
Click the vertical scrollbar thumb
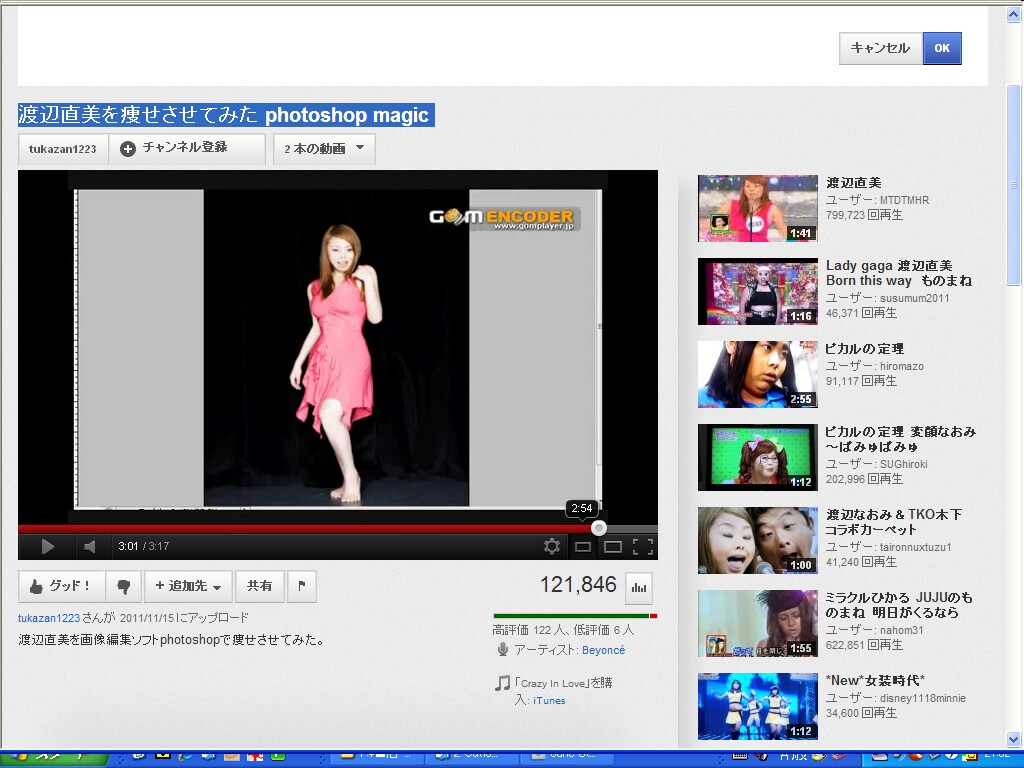point(1014,185)
